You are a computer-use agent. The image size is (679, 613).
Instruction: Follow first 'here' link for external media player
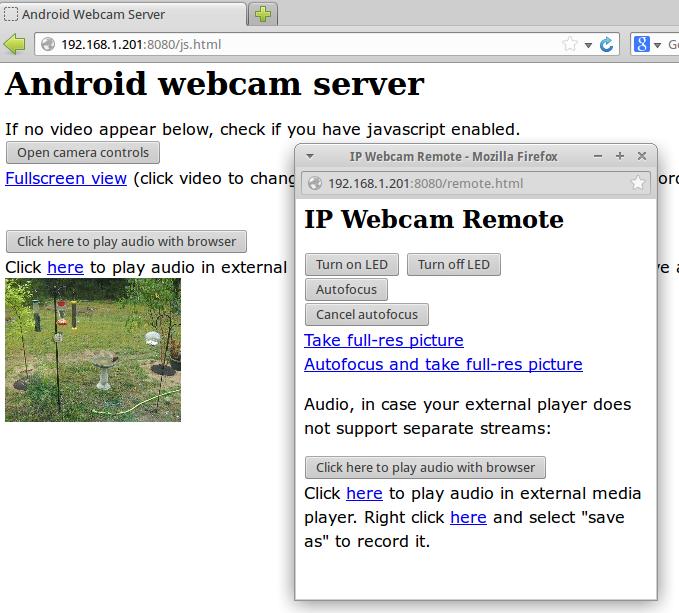click(364, 494)
